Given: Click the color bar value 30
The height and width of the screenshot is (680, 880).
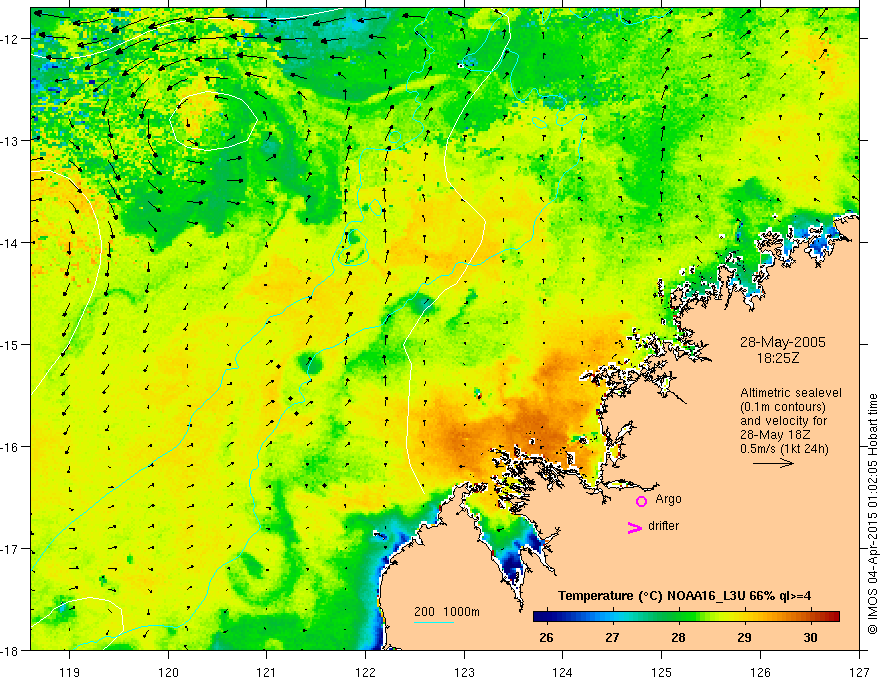Looking at the screenshot, I should tap(810, 637).
